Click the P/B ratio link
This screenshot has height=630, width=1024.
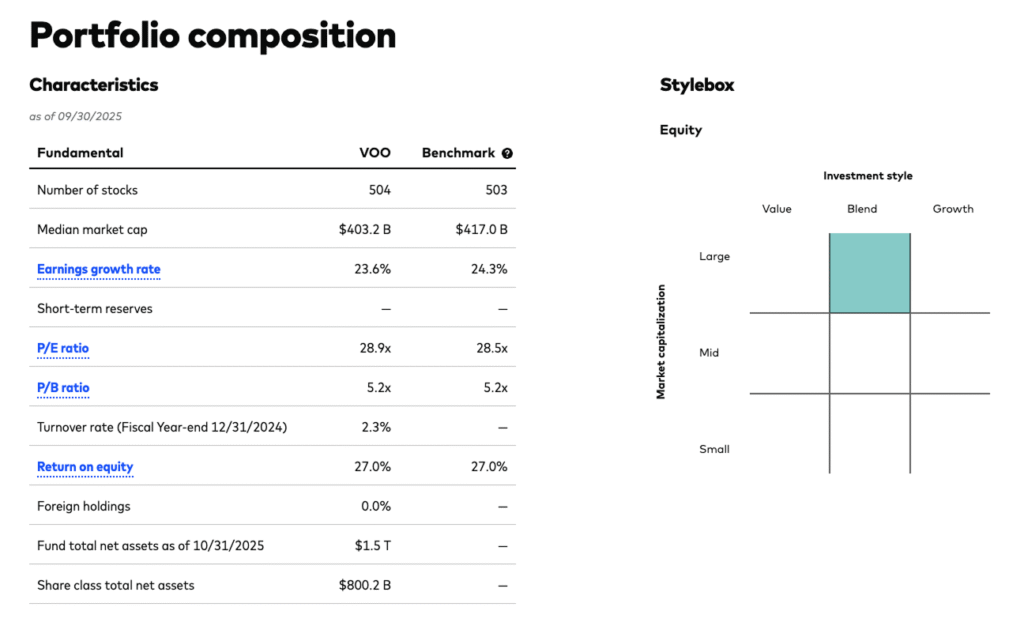tap(63, 388)
